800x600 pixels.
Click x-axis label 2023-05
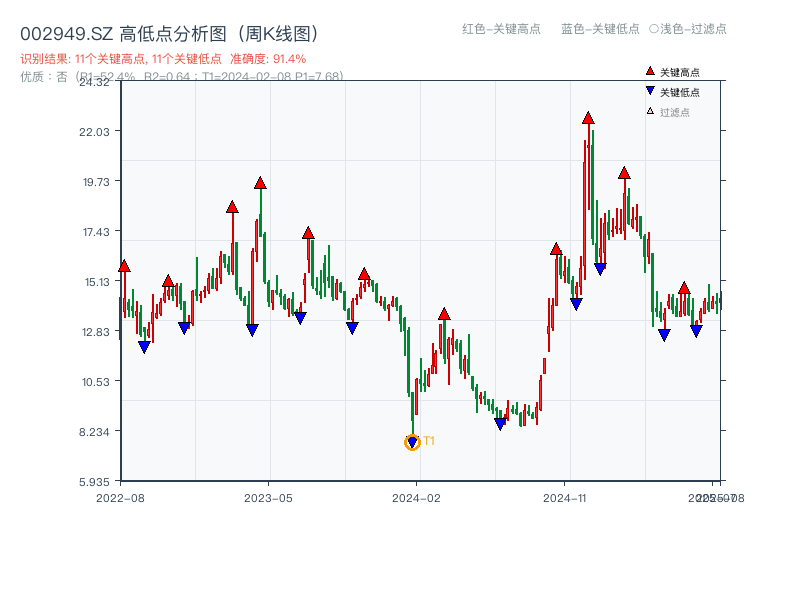268,498
